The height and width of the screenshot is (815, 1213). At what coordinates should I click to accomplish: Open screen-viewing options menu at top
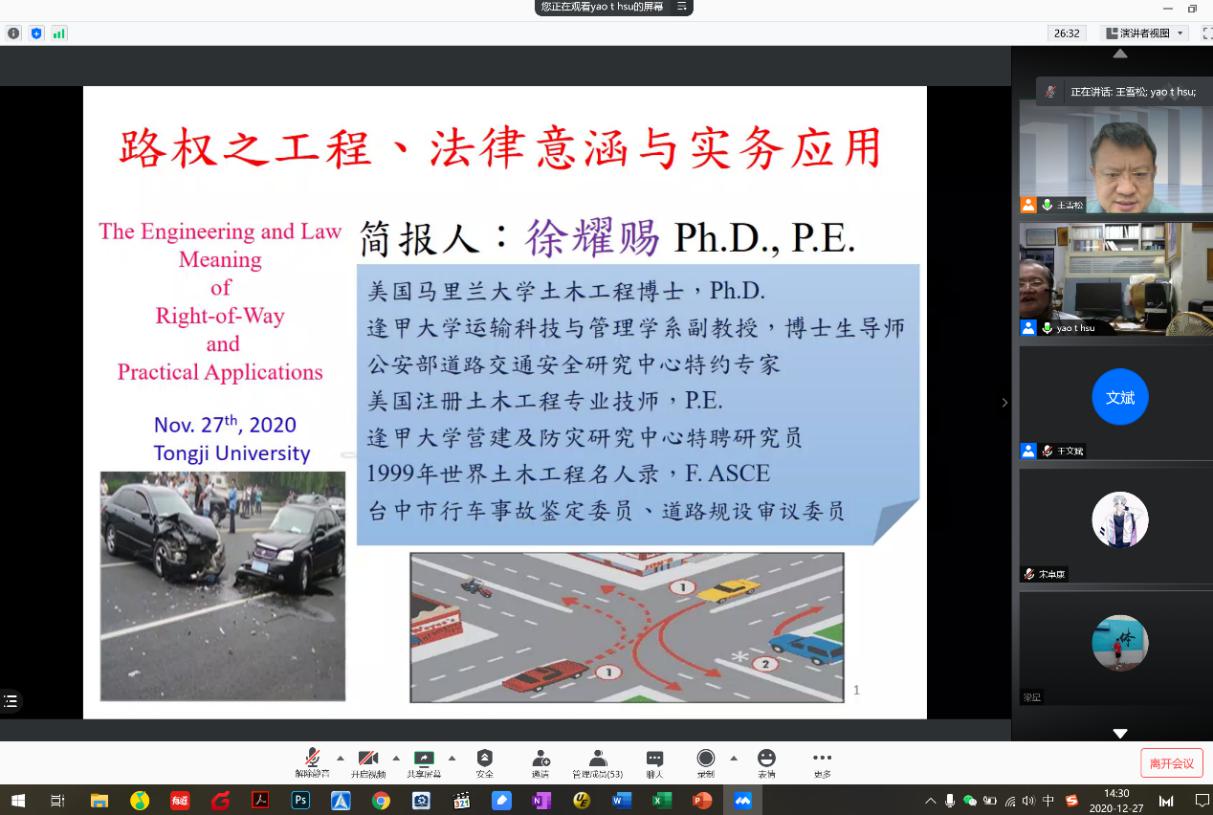[682, 7]
